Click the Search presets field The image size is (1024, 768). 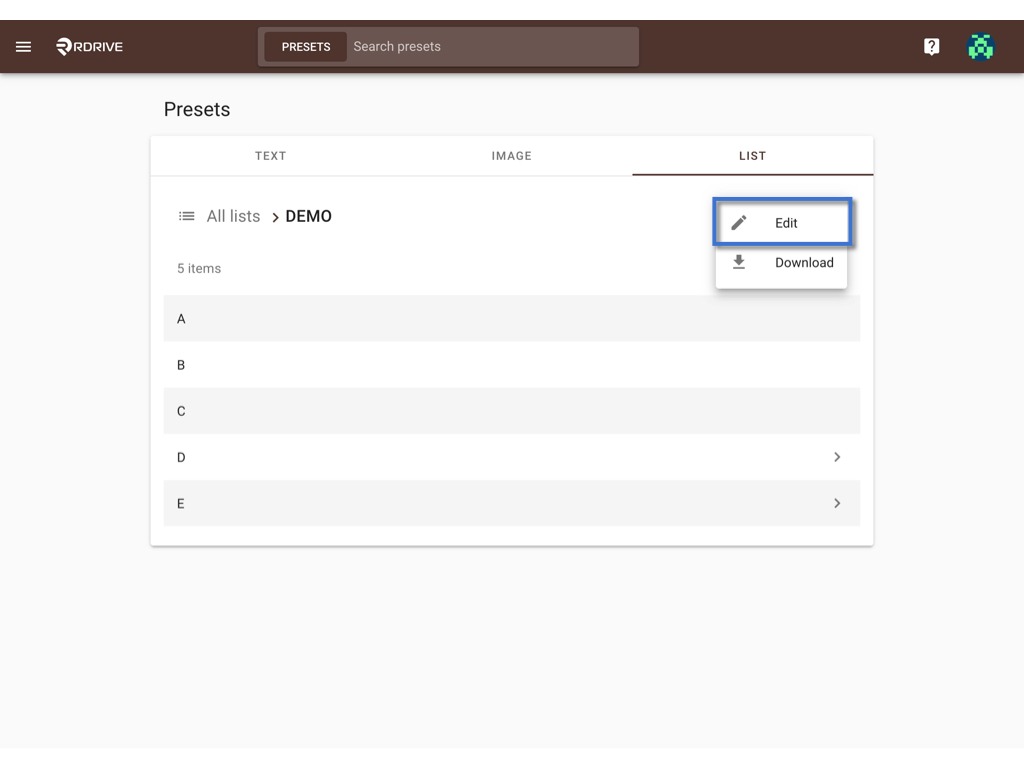click(492, 46)
